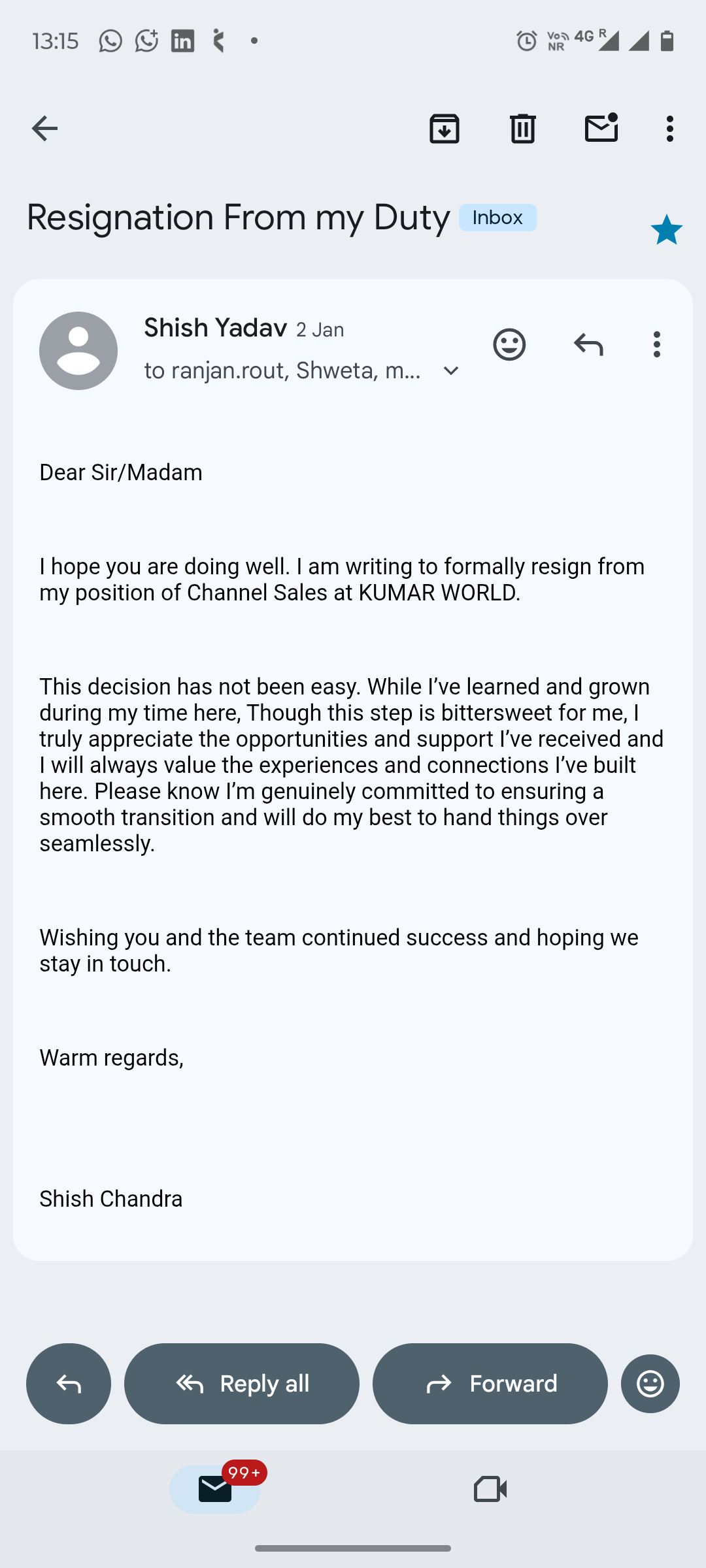Tap Shish Yadav's profile avatar
The height and width of the screenshot is (1568, 706).
tap(78, 351)
